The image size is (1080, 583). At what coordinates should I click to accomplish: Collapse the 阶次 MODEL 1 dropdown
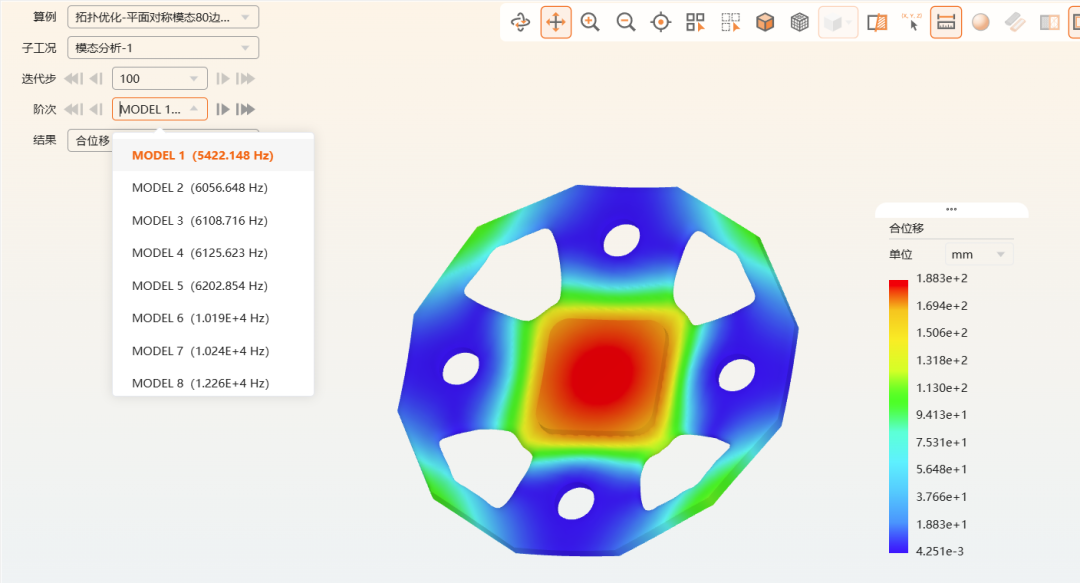160,109
